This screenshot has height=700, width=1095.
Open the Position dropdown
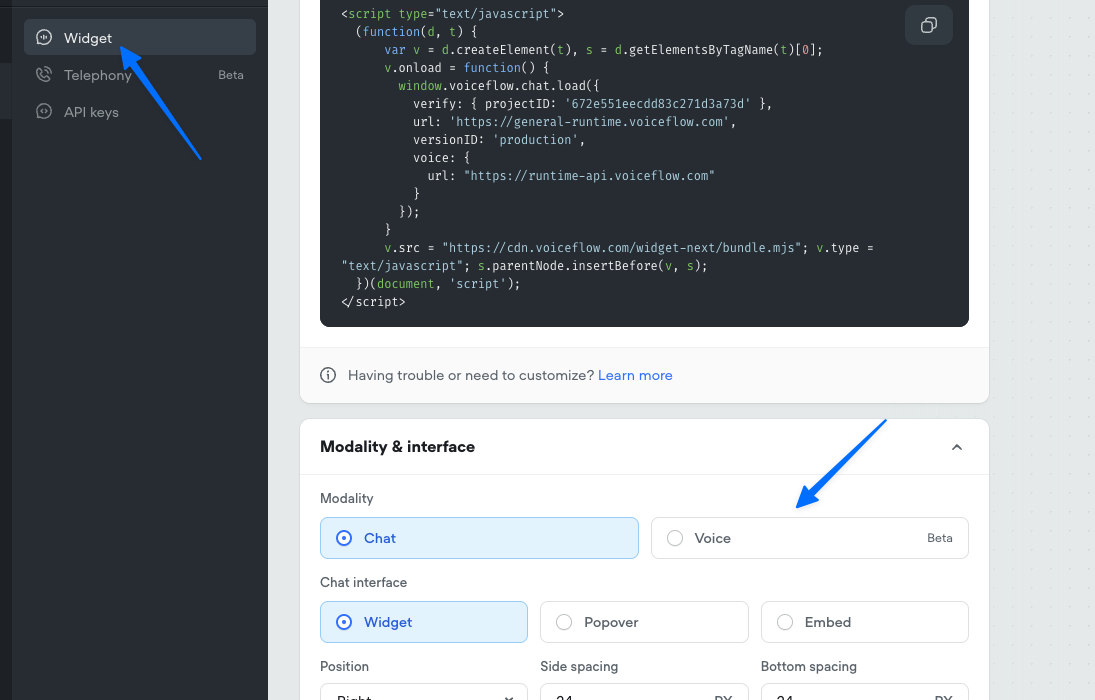click(x=424, y=693)
